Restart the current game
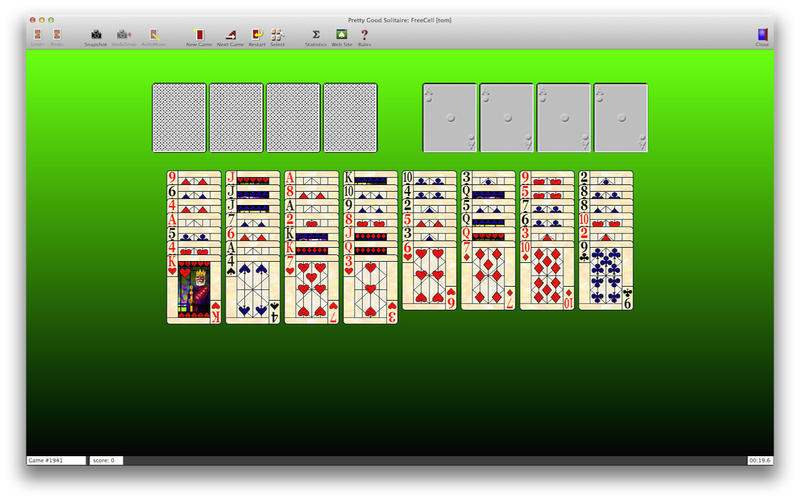 pyautogui.click(x=257, y=37)
